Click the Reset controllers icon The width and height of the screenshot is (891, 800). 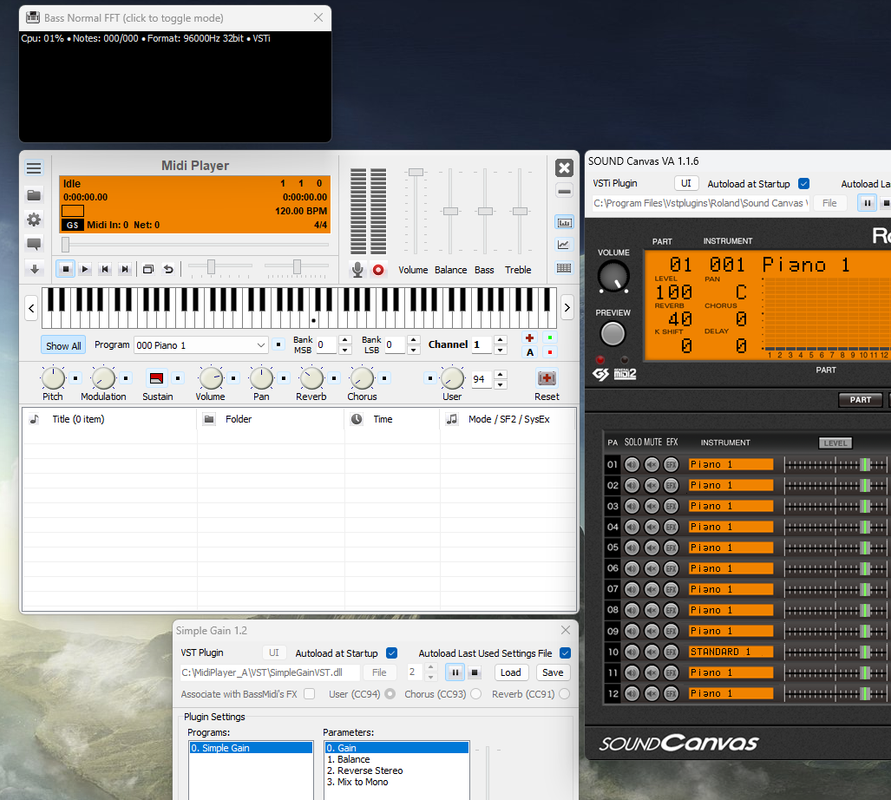pos(547,378)
